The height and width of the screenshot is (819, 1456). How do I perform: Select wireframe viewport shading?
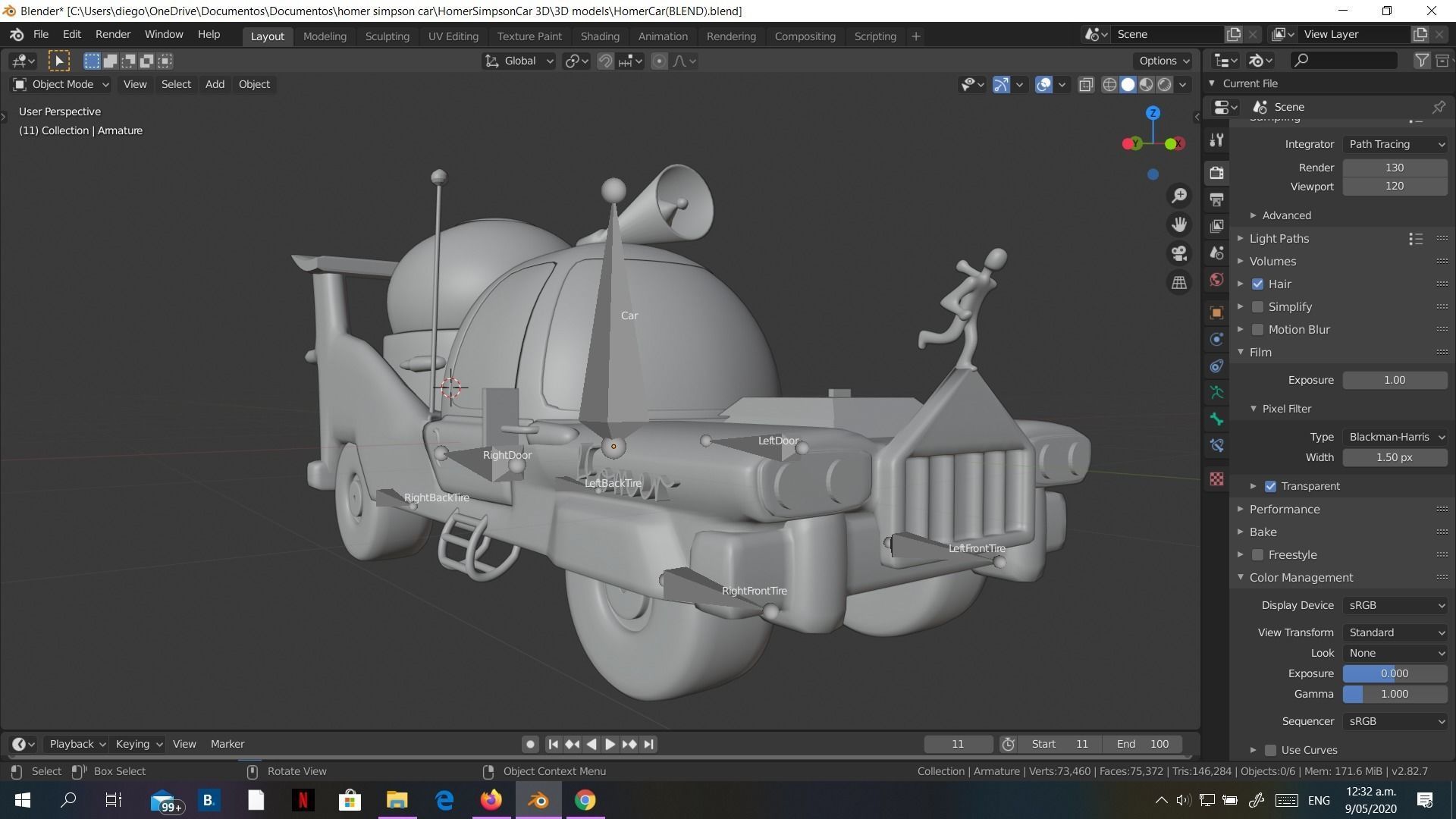pos(1109,84)
